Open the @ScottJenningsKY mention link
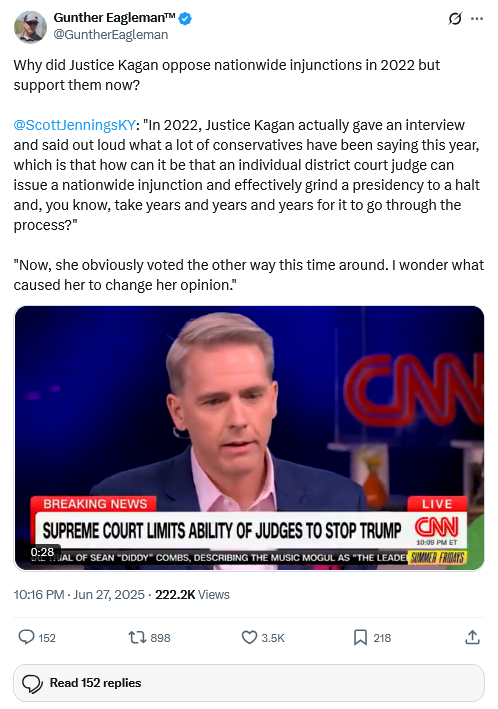498x709 pixels. [x=75, y=125]
